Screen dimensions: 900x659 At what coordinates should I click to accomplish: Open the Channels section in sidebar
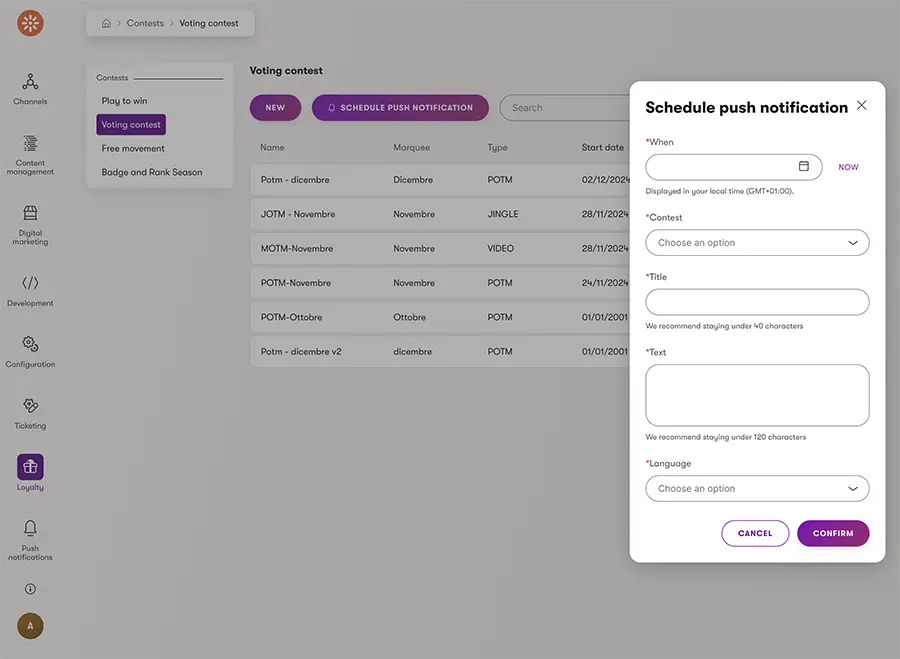[30, 83]
